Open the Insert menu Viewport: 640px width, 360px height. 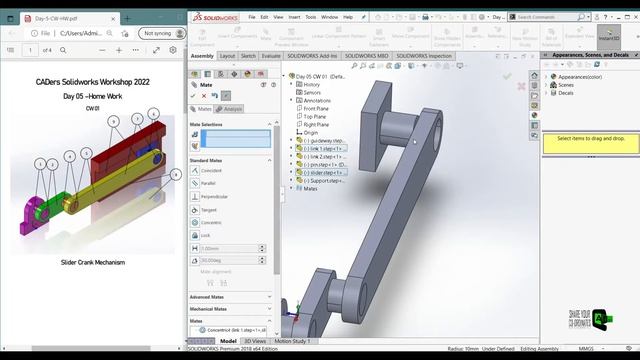pyautogui.click(x=294, y=17)
